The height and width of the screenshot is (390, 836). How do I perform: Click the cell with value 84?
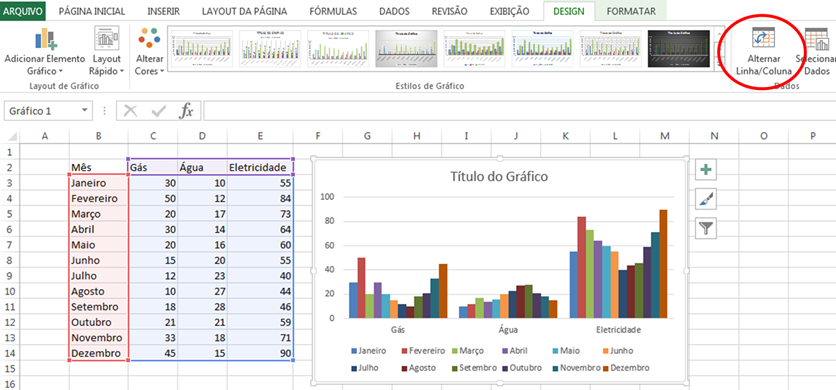pyautogui.click(x=260, y=198)
